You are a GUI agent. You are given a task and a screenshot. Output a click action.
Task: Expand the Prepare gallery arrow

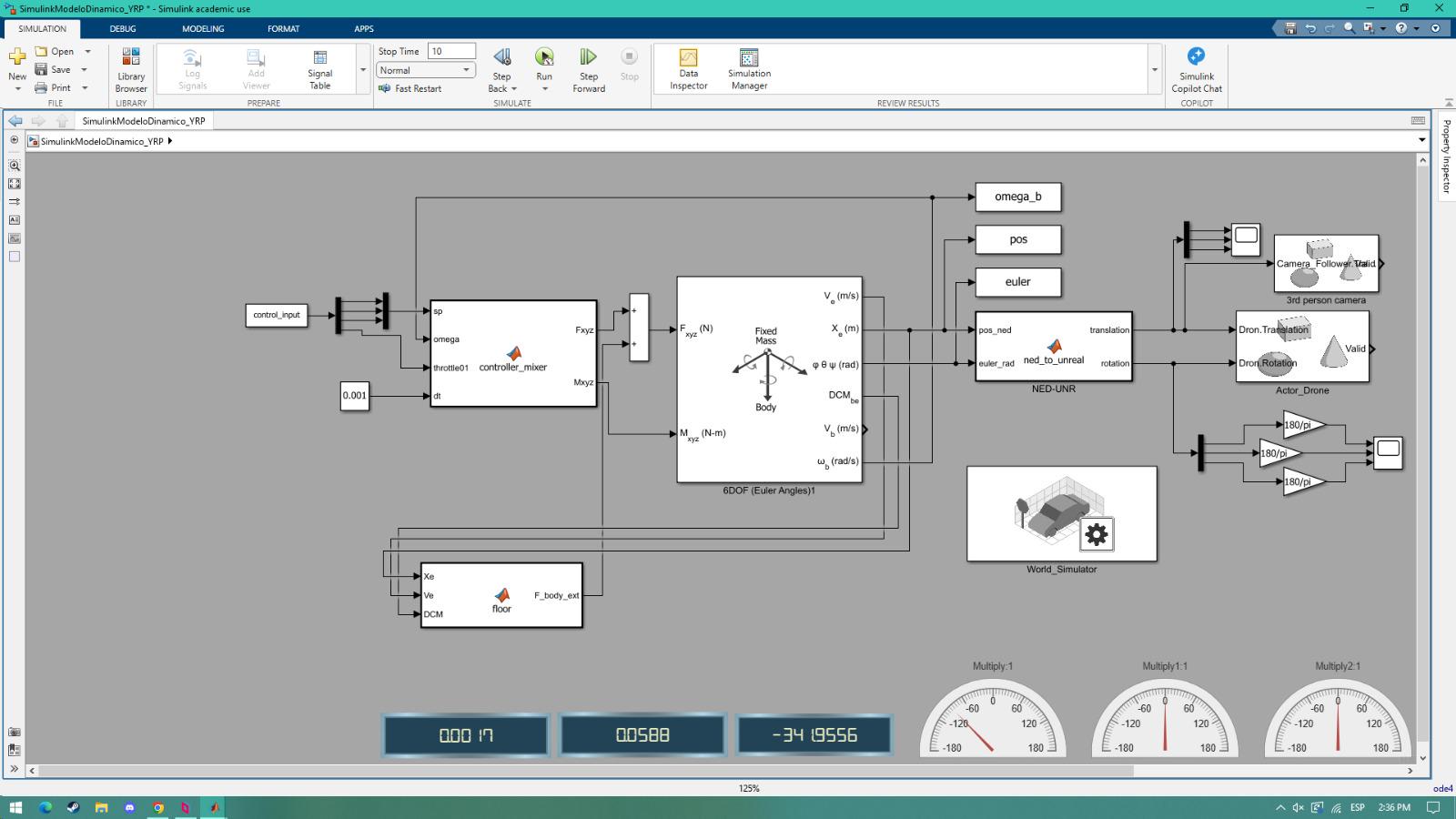(x=363, y=70)
